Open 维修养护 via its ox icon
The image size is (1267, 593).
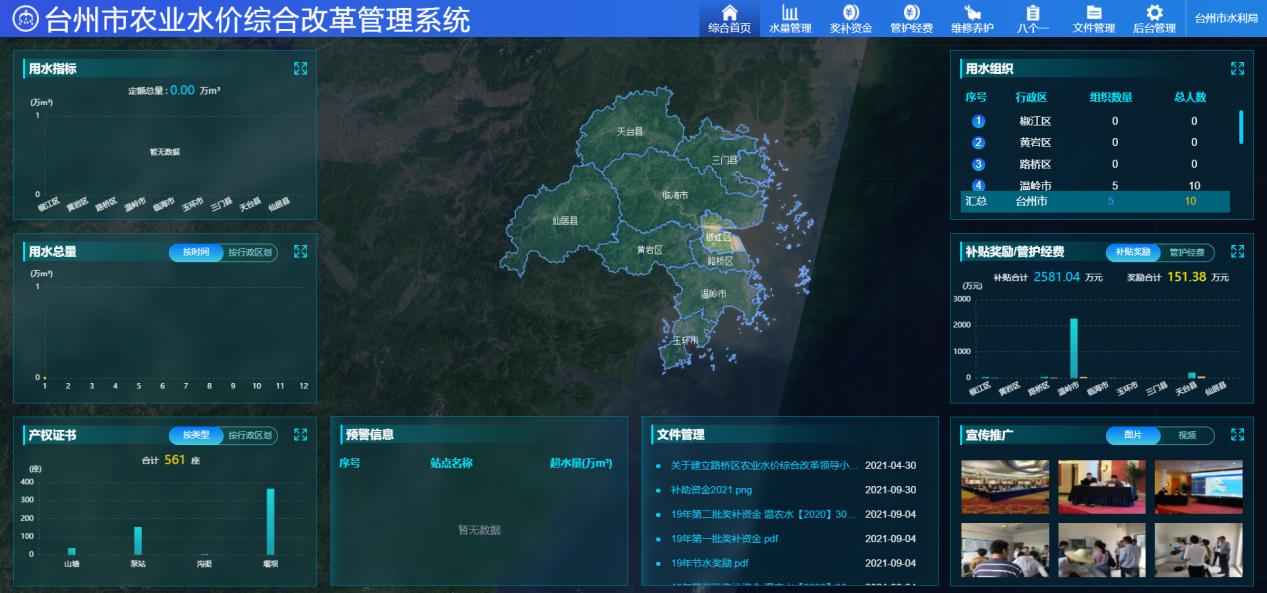(x=972, y=12)
